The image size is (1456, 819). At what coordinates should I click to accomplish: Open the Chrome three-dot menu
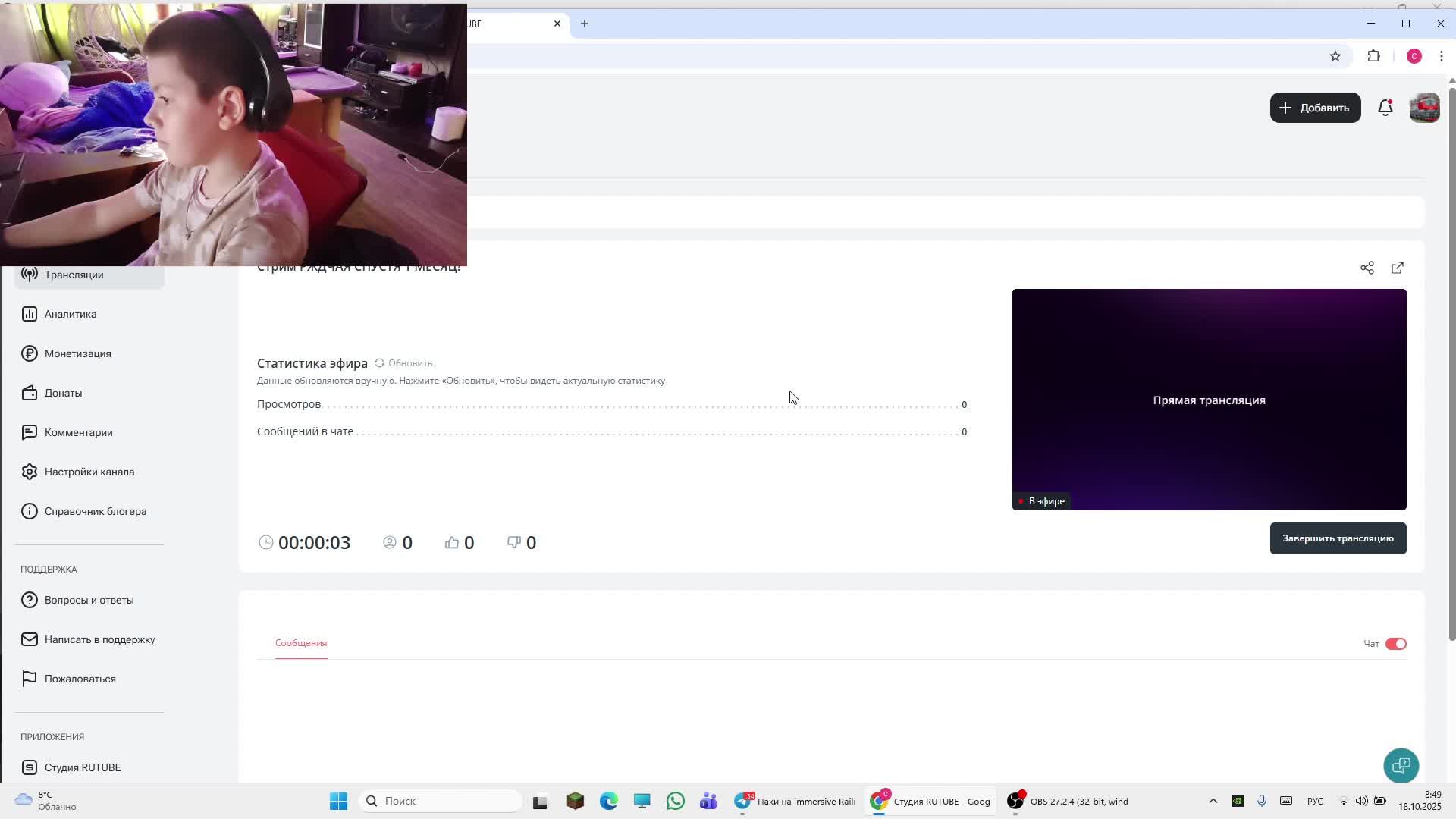click(1442, 56)
